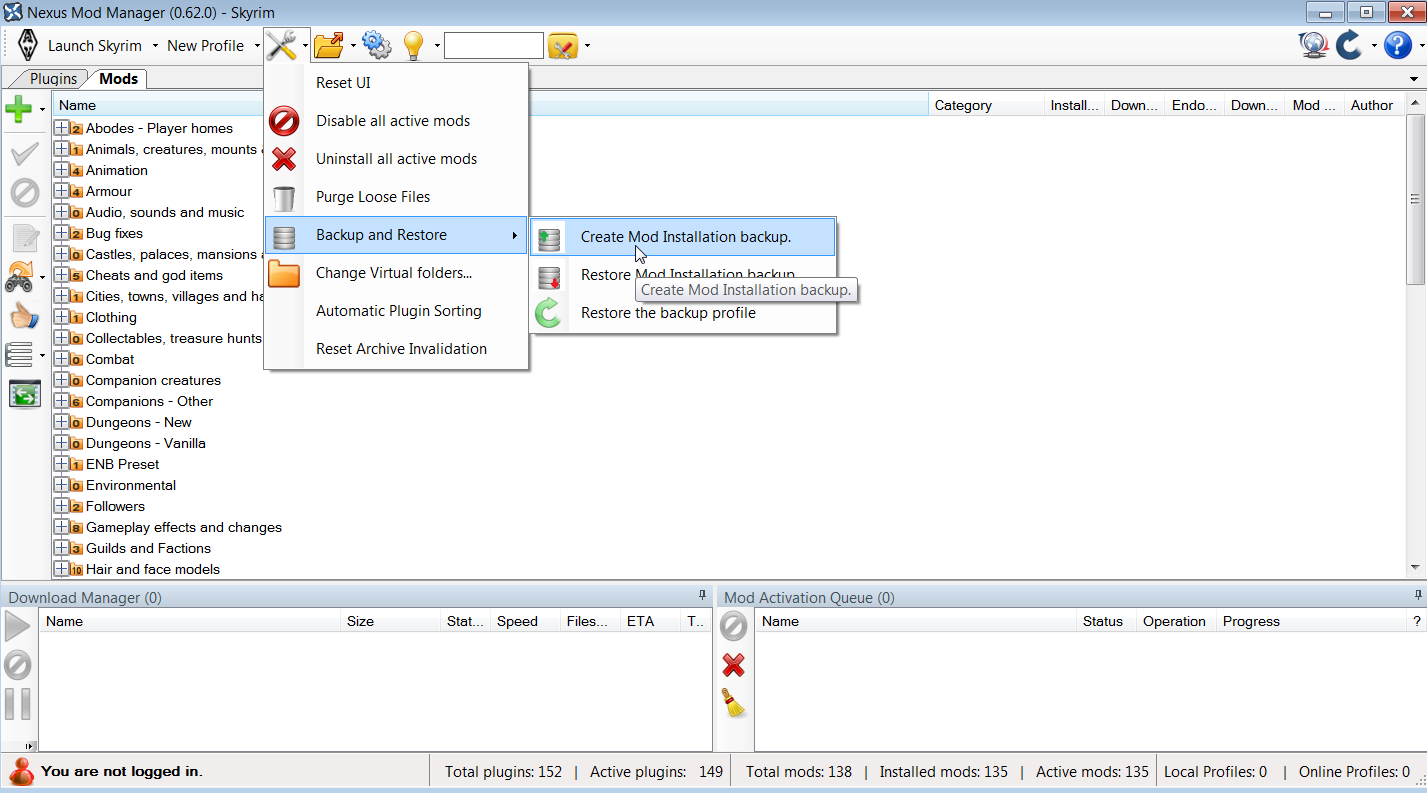This screenshot has width=1427, height=793.
Task: Click the toolbar search text field
Action: click(493, 46)
